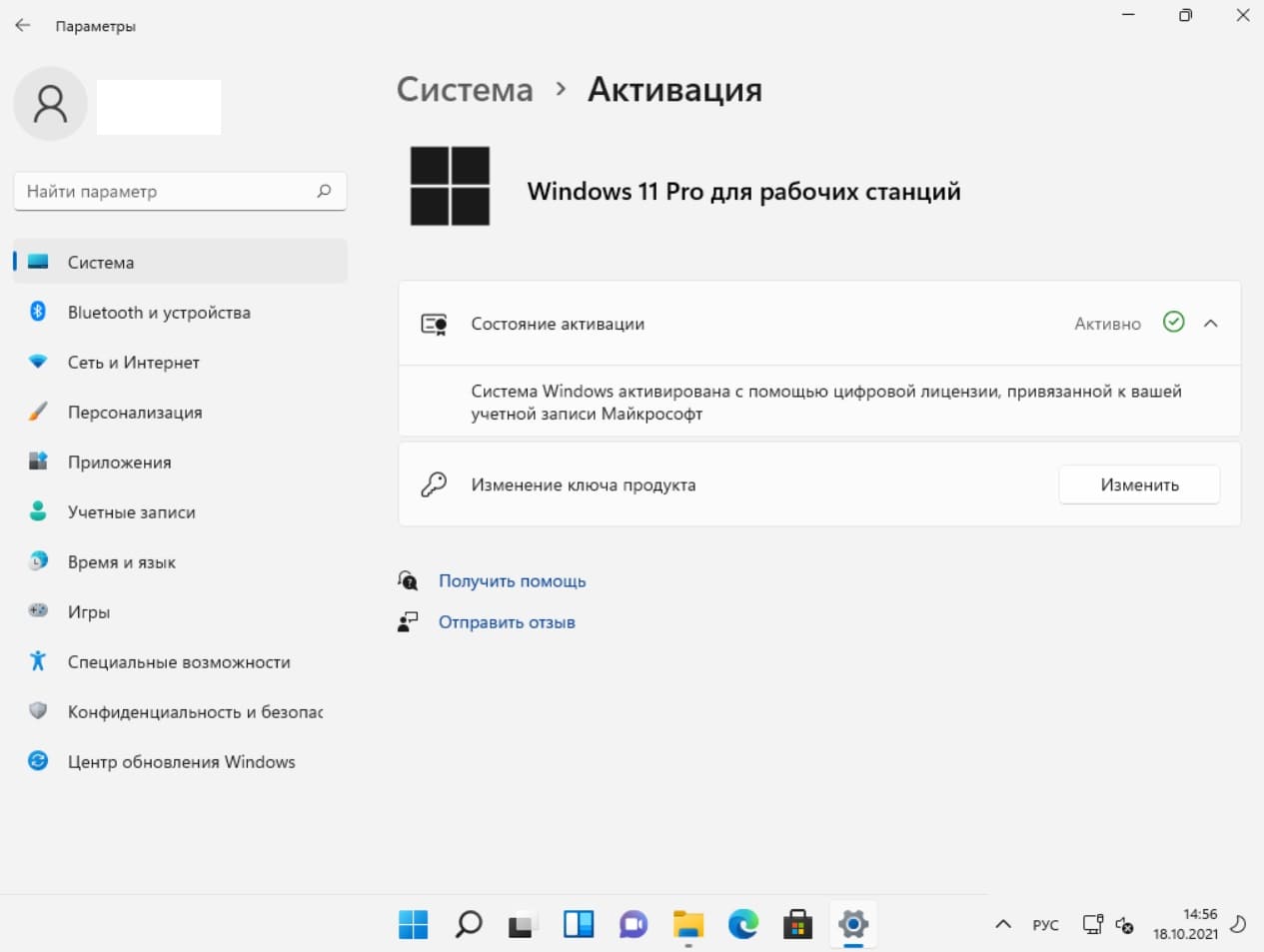1264x952 pixels.
Task: Click the muted volume tray icon
Action: (1124, 925)
